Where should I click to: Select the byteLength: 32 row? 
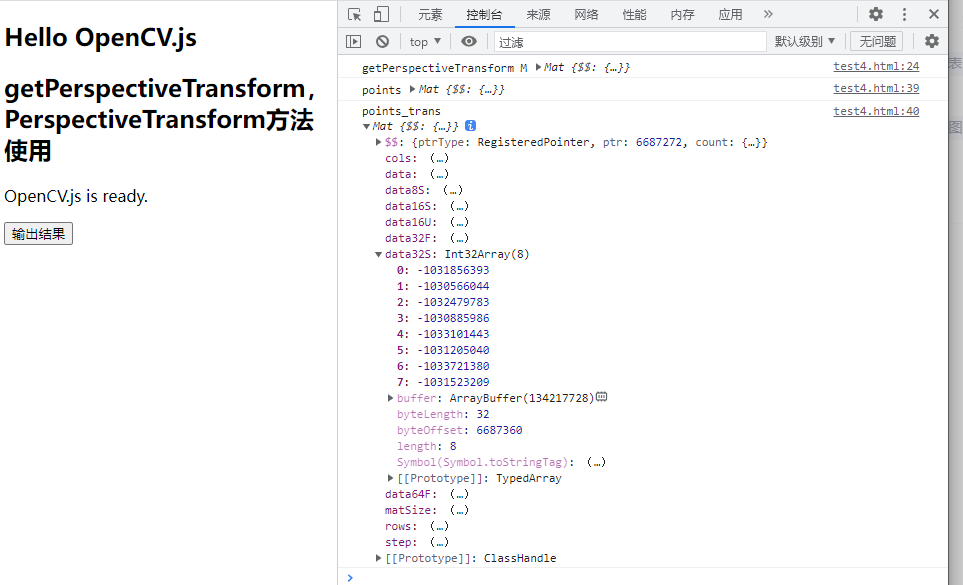(443, 414)
